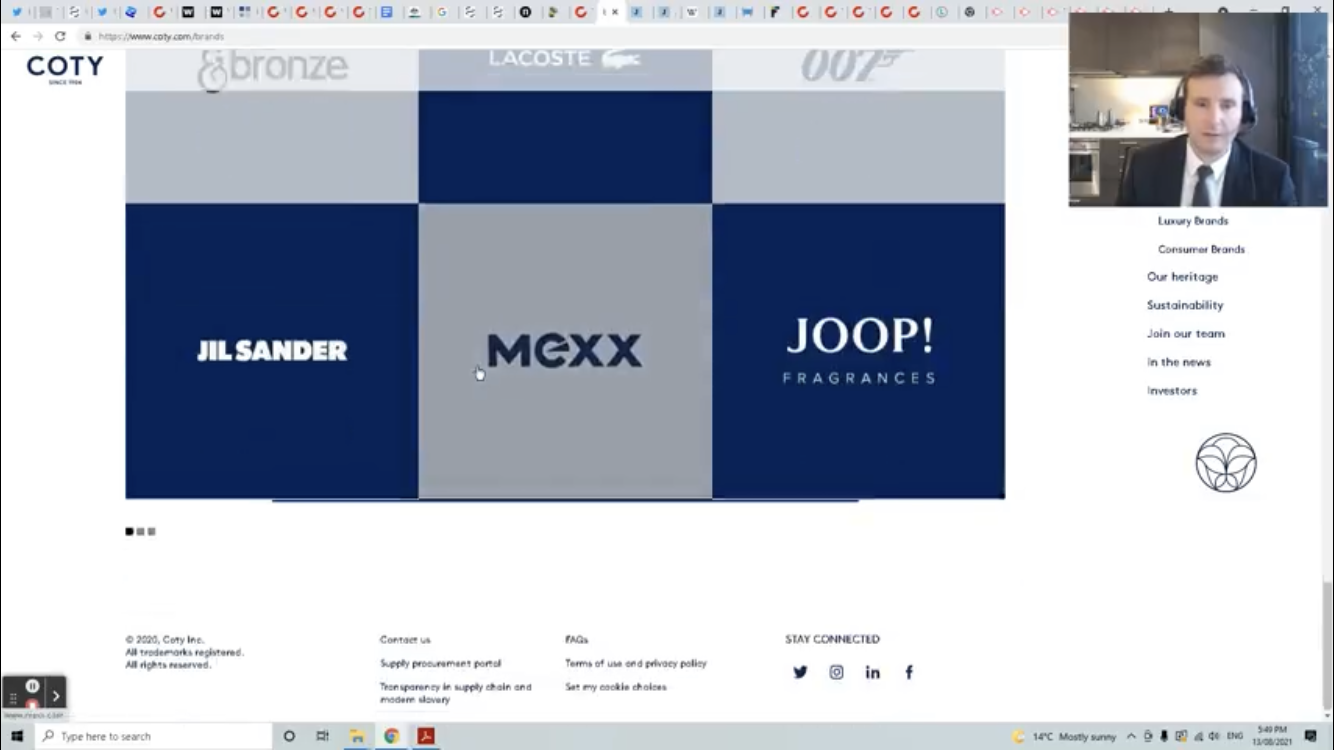Viewport: 1334px width, 750px height.
Task: Open the Supply procurement portal link
Action: [x=440, y=663]
